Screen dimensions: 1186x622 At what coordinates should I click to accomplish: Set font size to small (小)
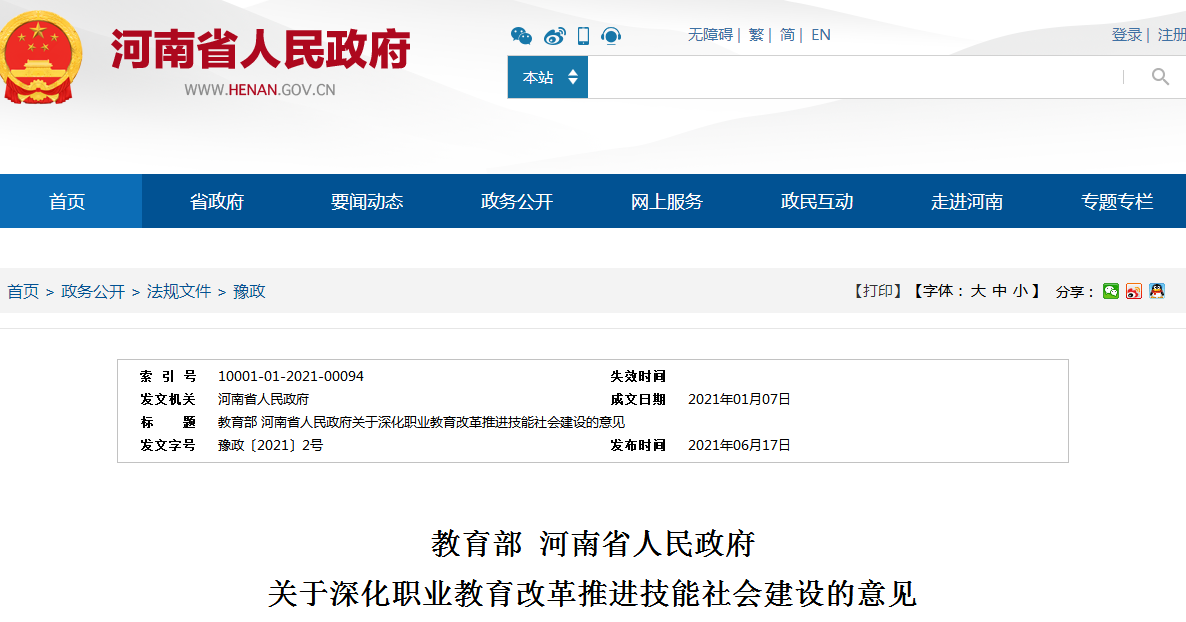(x=1019, y=291)
